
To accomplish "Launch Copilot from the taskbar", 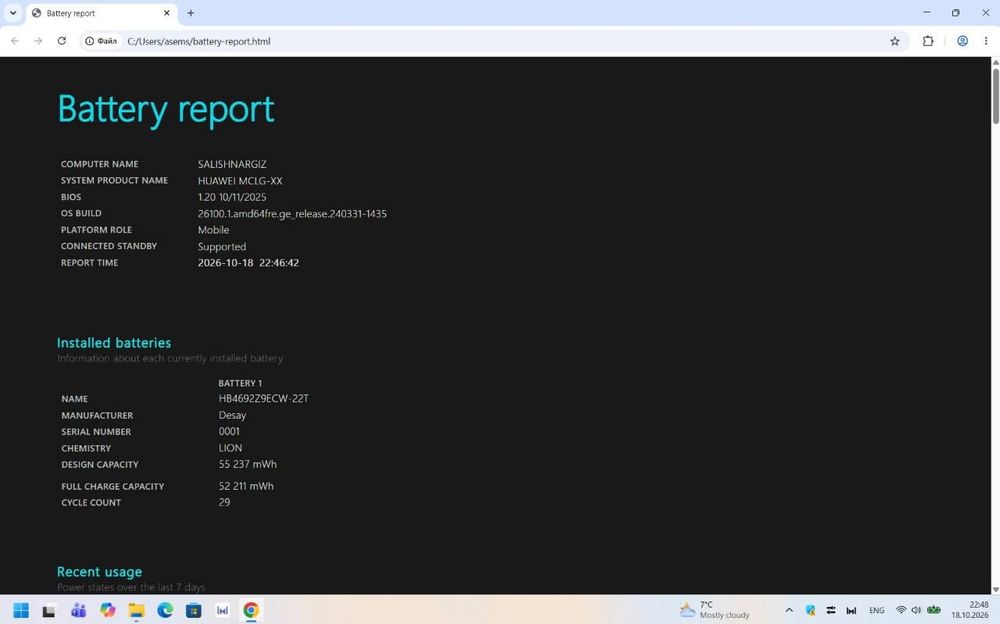I will tap(108, 611).
